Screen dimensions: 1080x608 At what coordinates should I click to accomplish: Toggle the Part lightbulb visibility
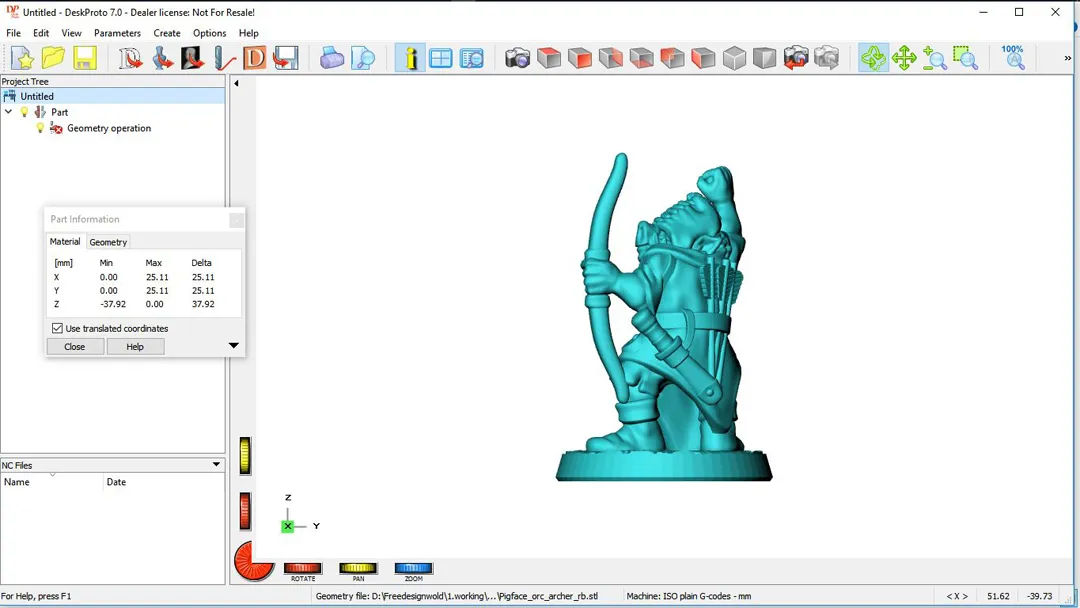(25, 112)
